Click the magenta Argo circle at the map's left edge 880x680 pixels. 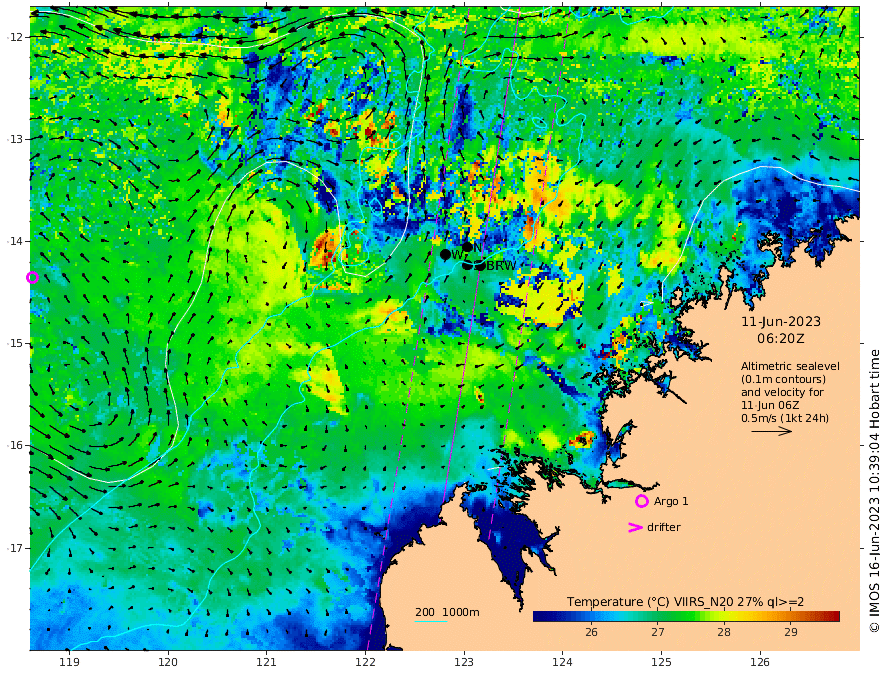pos(33,277)
